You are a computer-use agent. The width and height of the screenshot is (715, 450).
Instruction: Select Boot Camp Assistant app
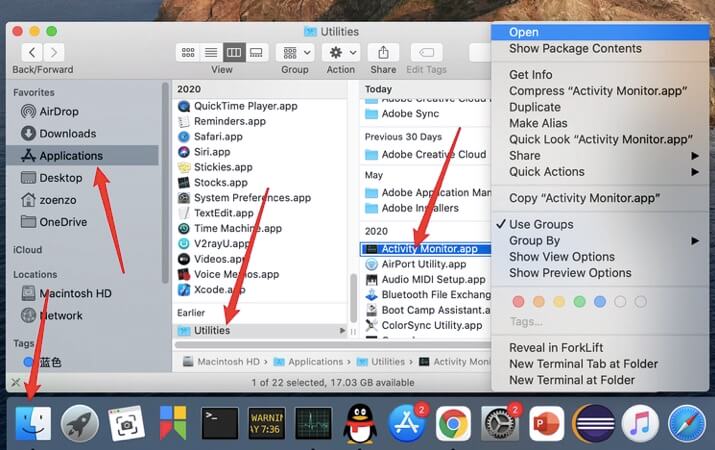428,310
